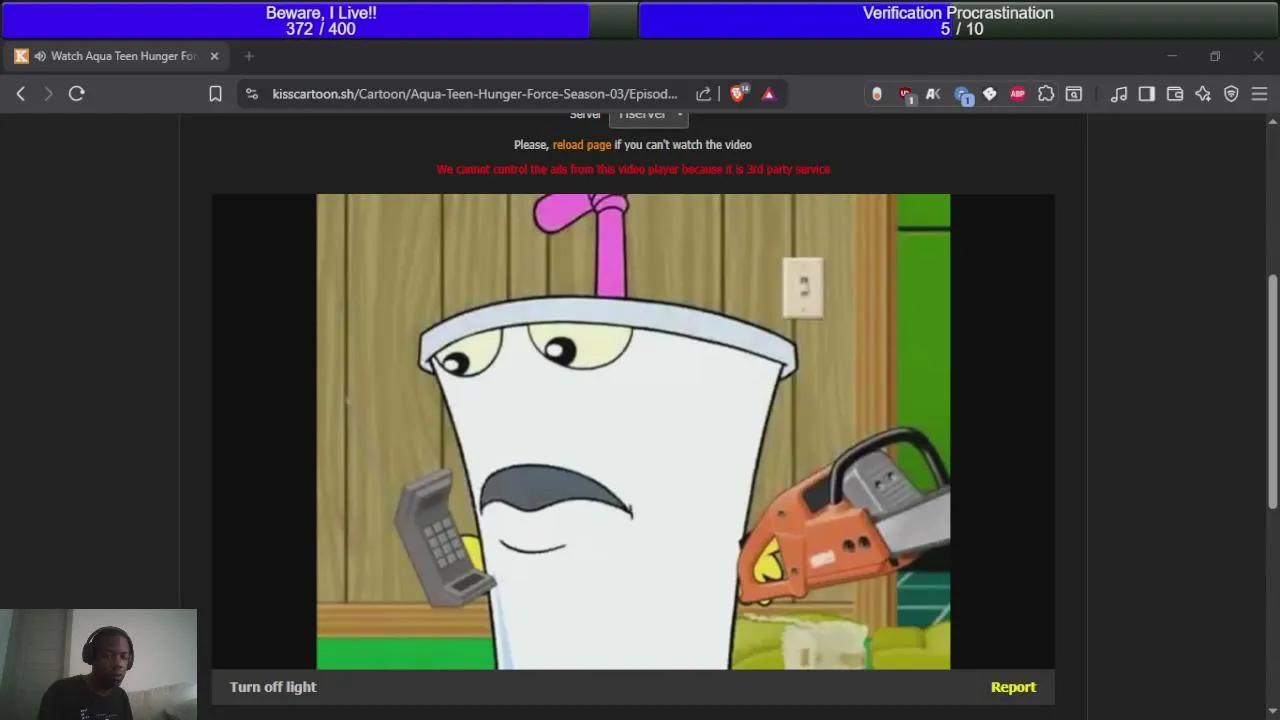This screenshot has height=720, width=1280.
Task: Minimize the browser window
Action: click(x=1172, y=56)
